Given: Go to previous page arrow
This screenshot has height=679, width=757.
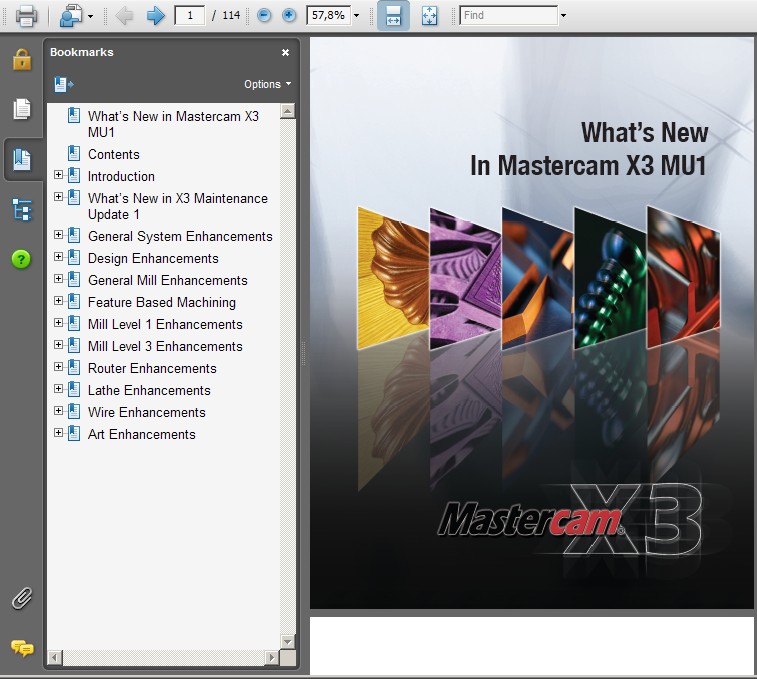Looking at the screenshot, I should tap(125, 15).
